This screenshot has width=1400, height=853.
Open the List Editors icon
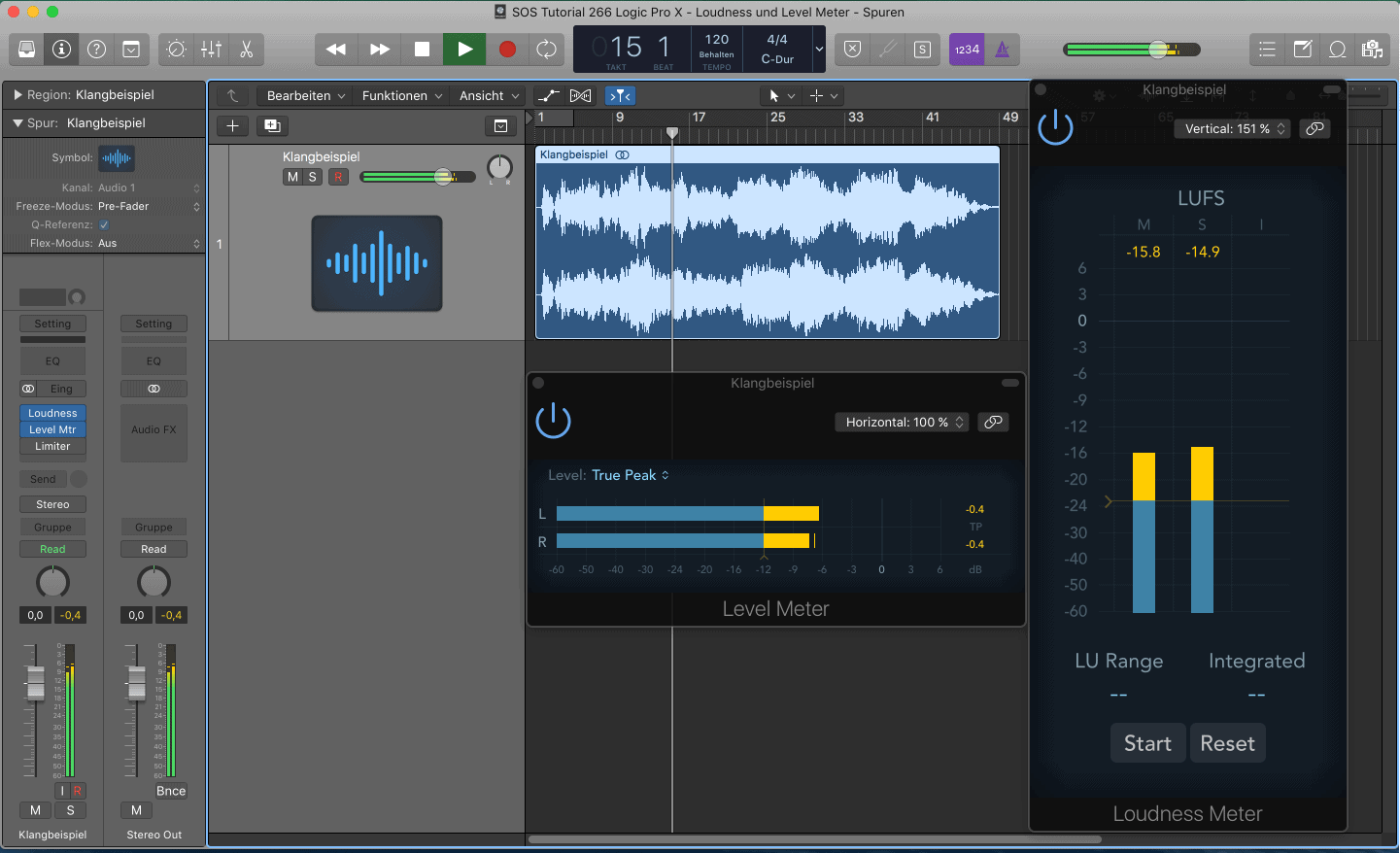1267,49
